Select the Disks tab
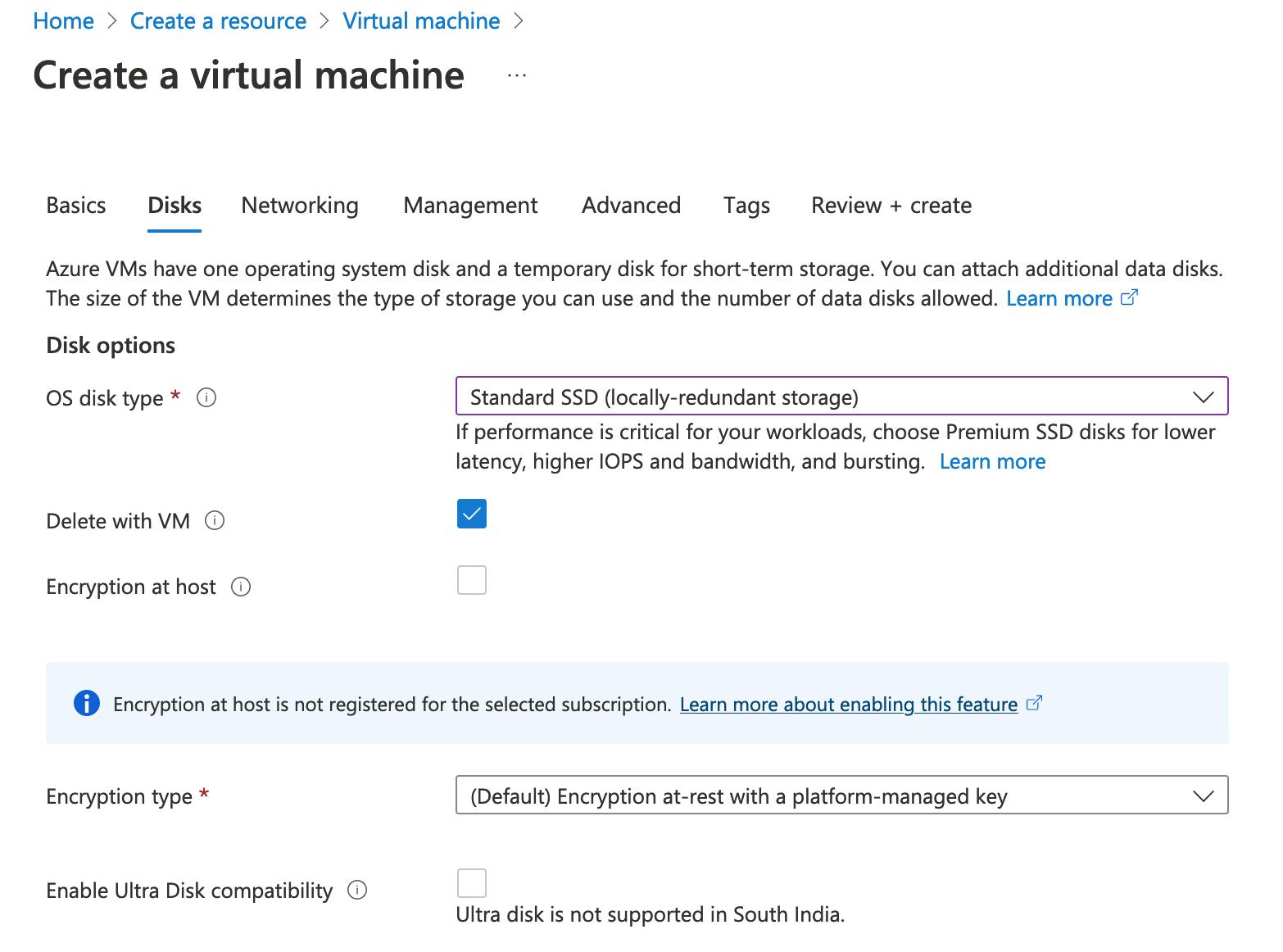This screenshot has width=1283, height=952. tap(175, 205)
